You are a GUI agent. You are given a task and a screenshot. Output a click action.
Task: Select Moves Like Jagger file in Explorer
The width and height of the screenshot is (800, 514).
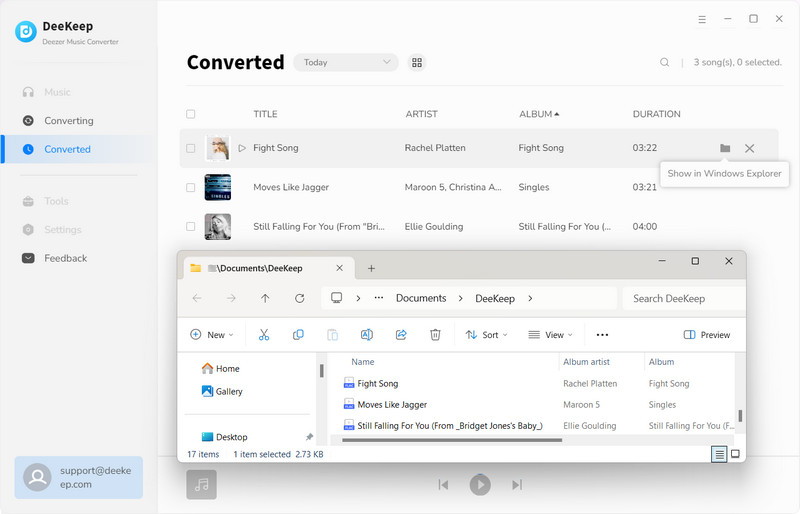point(392,405)
